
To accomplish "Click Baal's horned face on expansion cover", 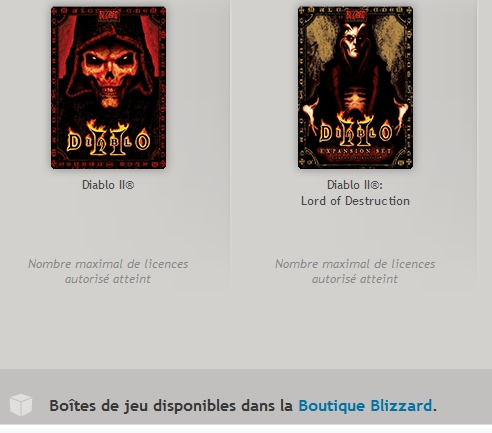I will 354,40.
